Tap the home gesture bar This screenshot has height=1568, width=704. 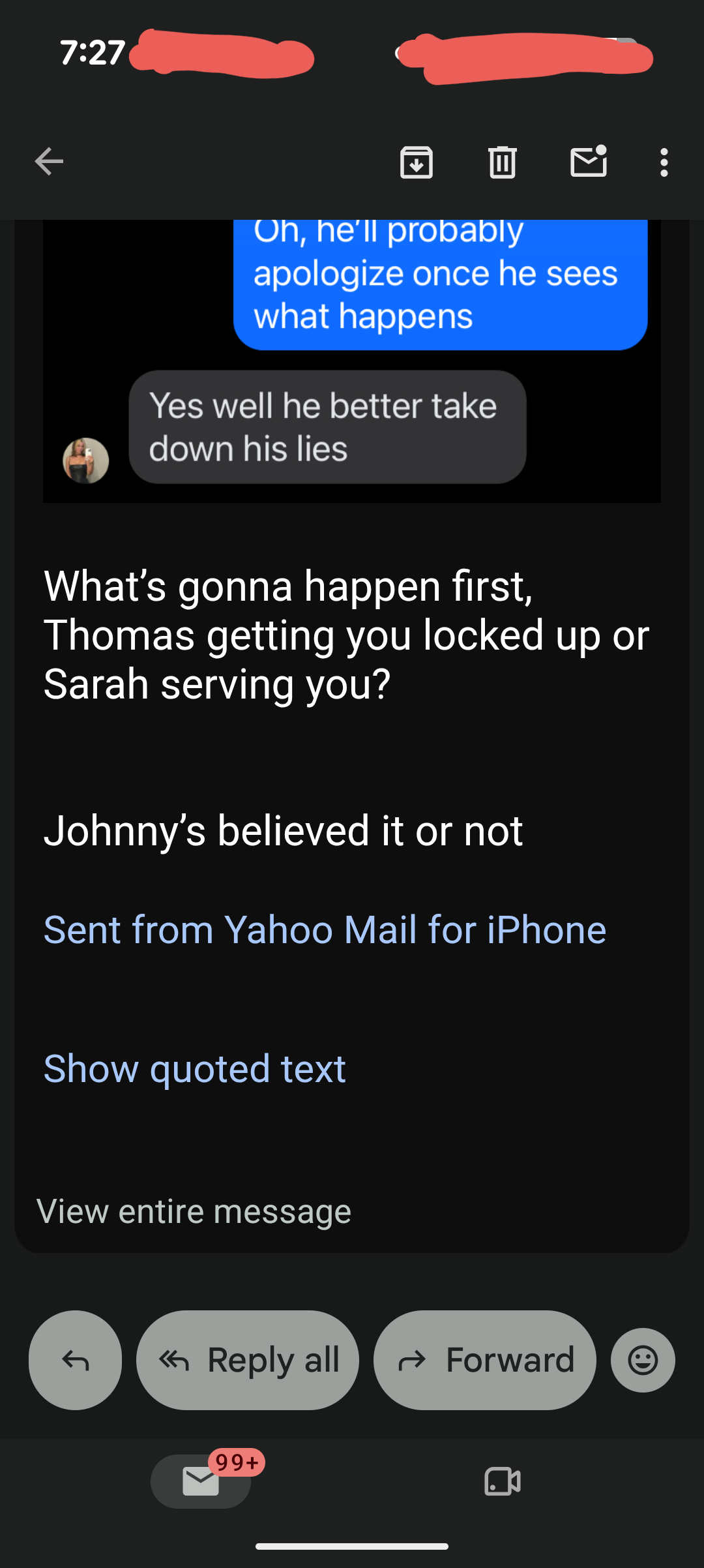click(x=352, y=1546)
